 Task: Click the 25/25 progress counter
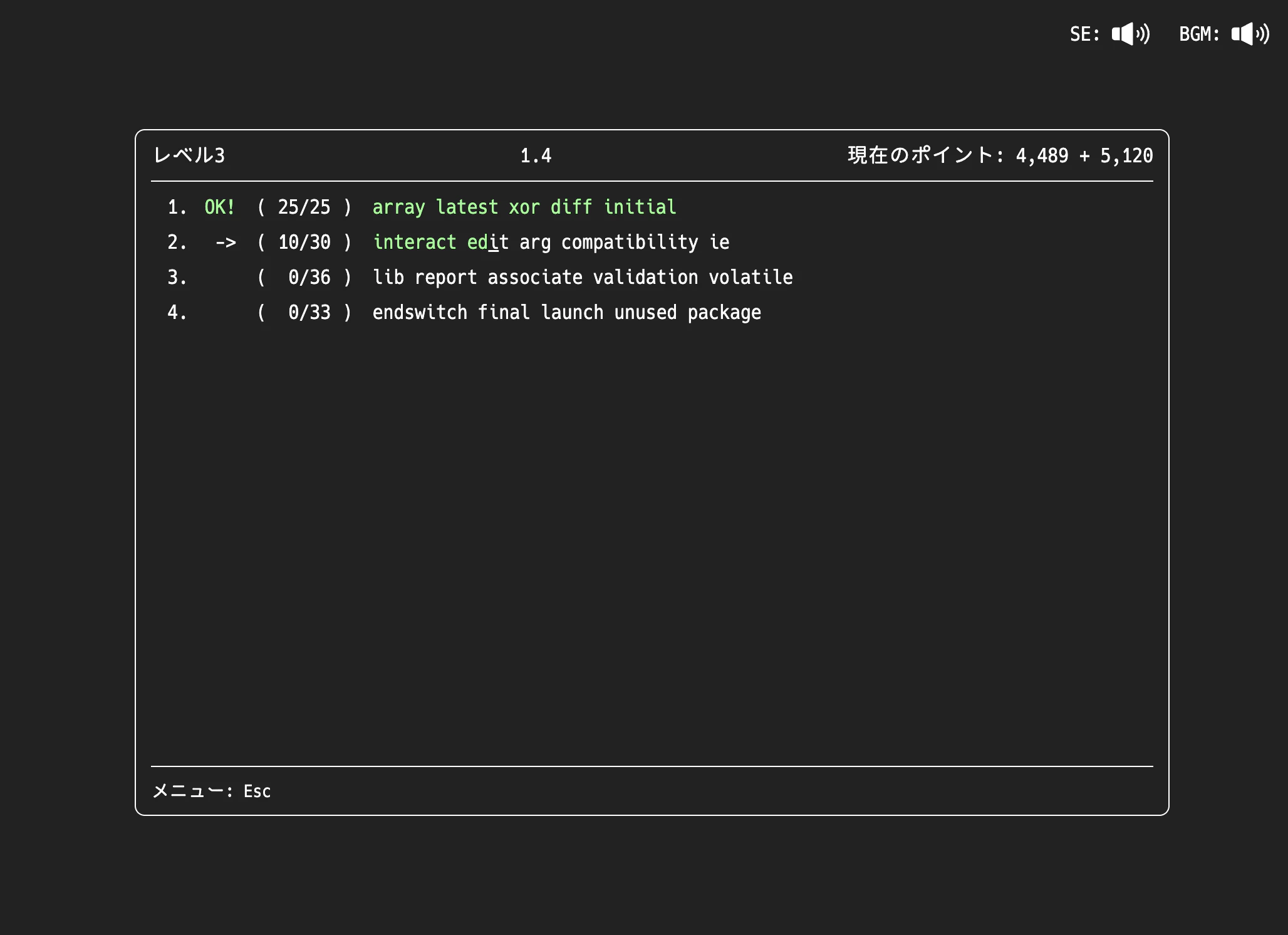click(x=304, y=207)
